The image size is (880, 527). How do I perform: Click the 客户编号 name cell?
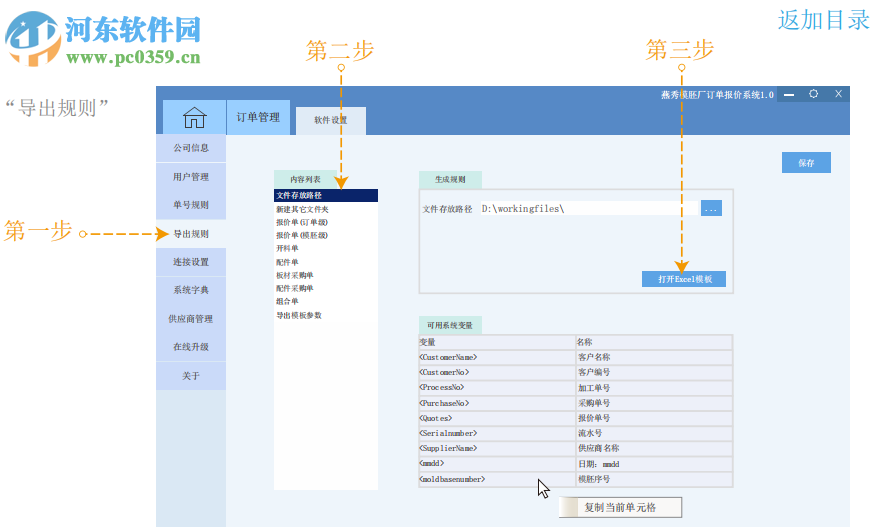654,373
